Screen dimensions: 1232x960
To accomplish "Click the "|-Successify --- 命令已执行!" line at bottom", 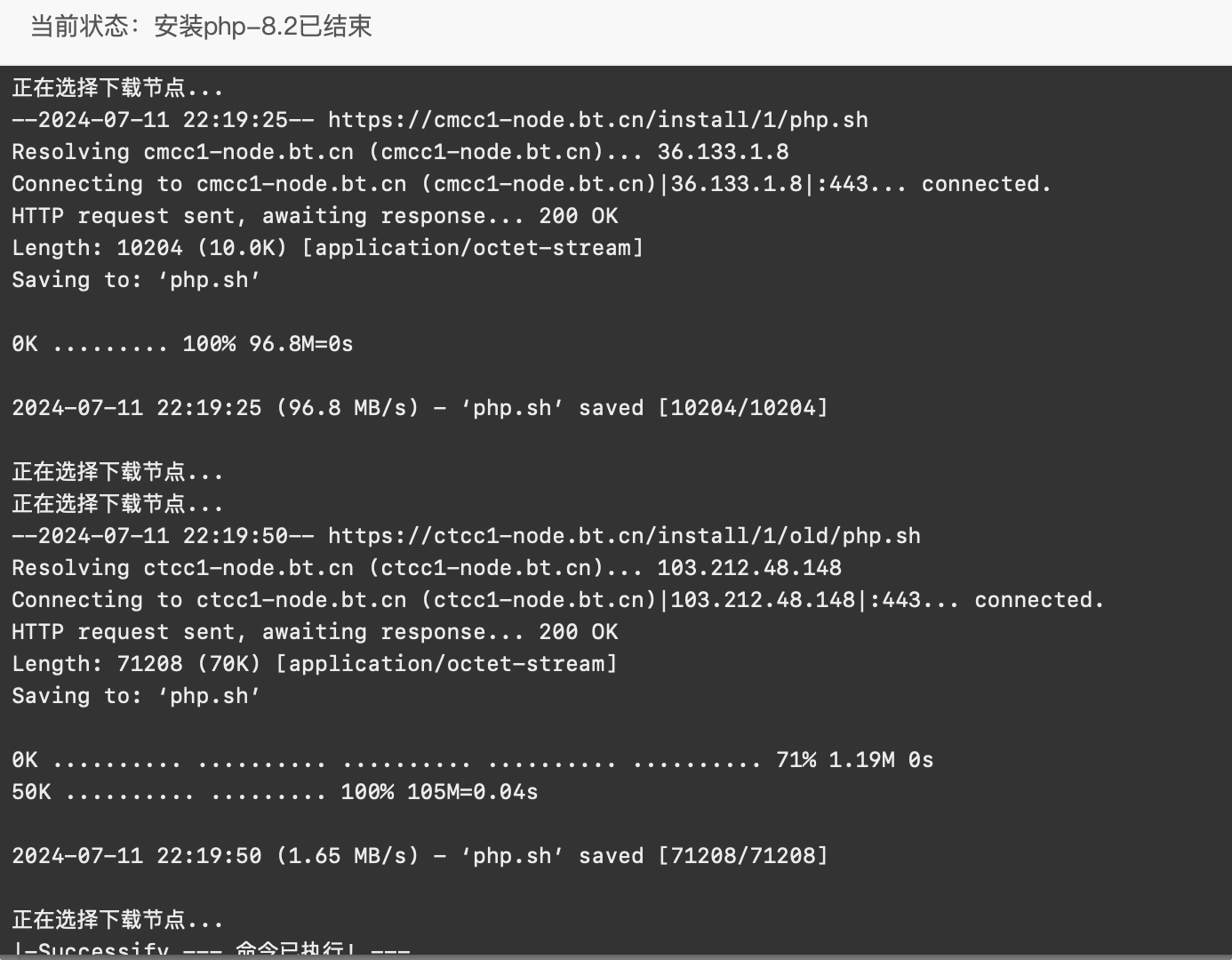I will (212, 948).
